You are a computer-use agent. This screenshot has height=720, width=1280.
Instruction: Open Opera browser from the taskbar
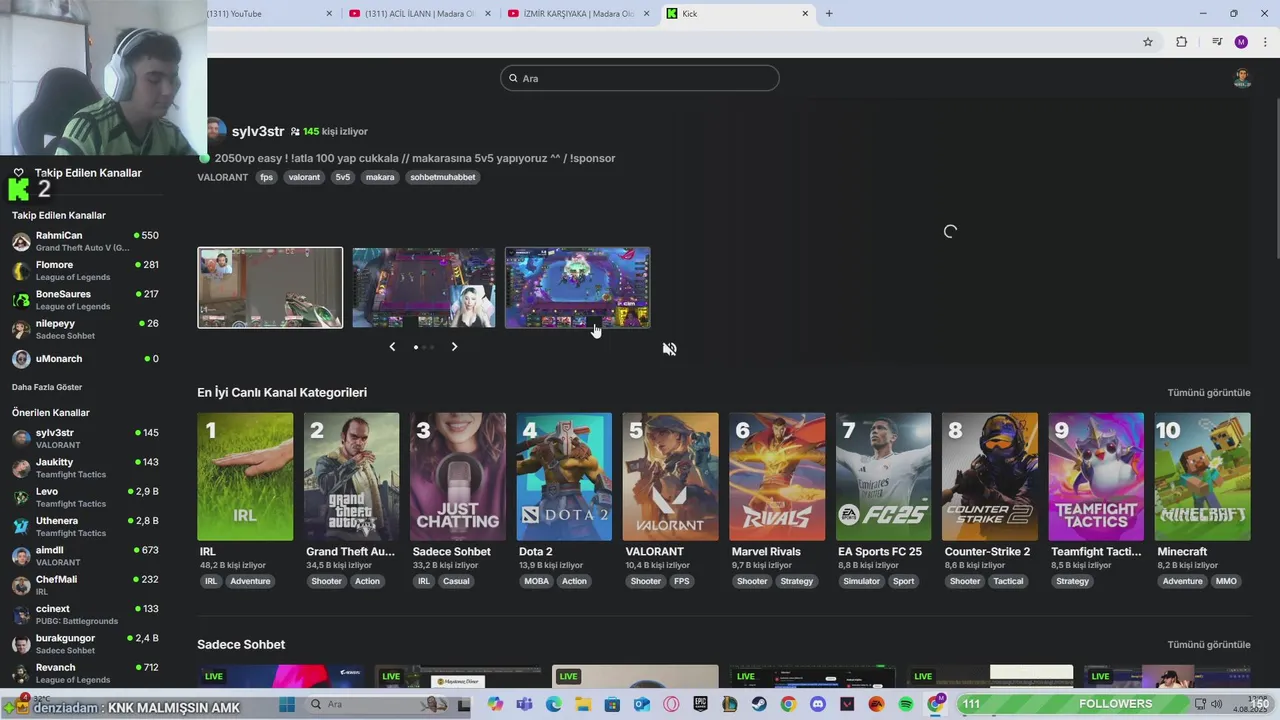click(671, 705)
